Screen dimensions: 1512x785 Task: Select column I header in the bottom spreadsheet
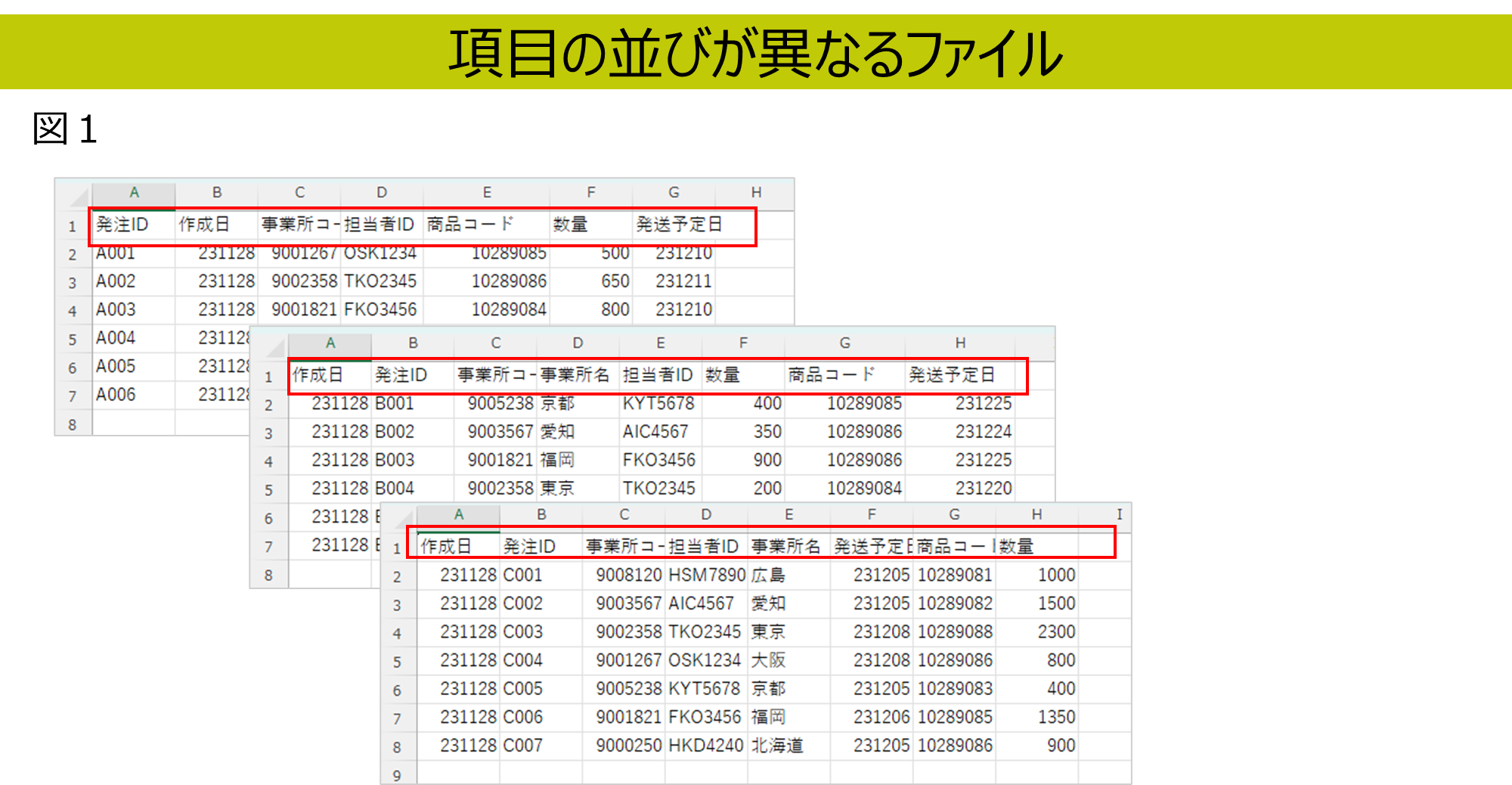point(1119,514)
